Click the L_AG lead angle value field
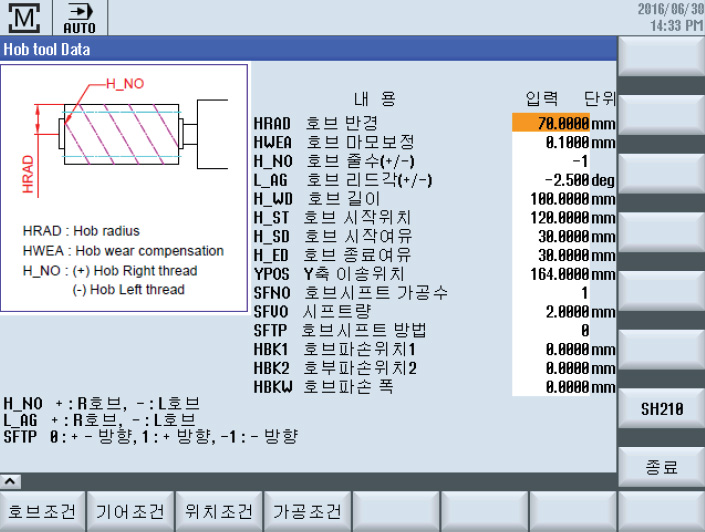Viewport: 705px width, 532px height. [551, 179]
